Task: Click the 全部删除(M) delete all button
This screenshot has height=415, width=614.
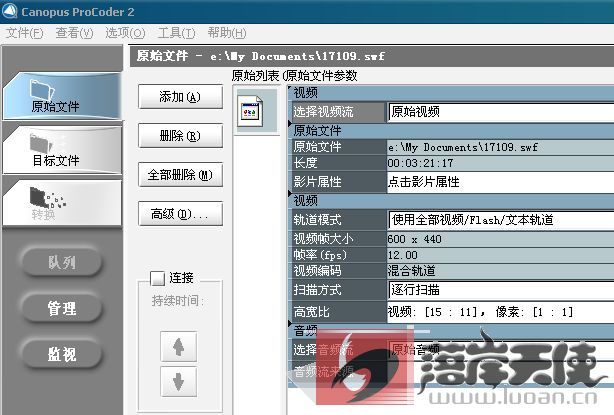Action: coord(181,175)
